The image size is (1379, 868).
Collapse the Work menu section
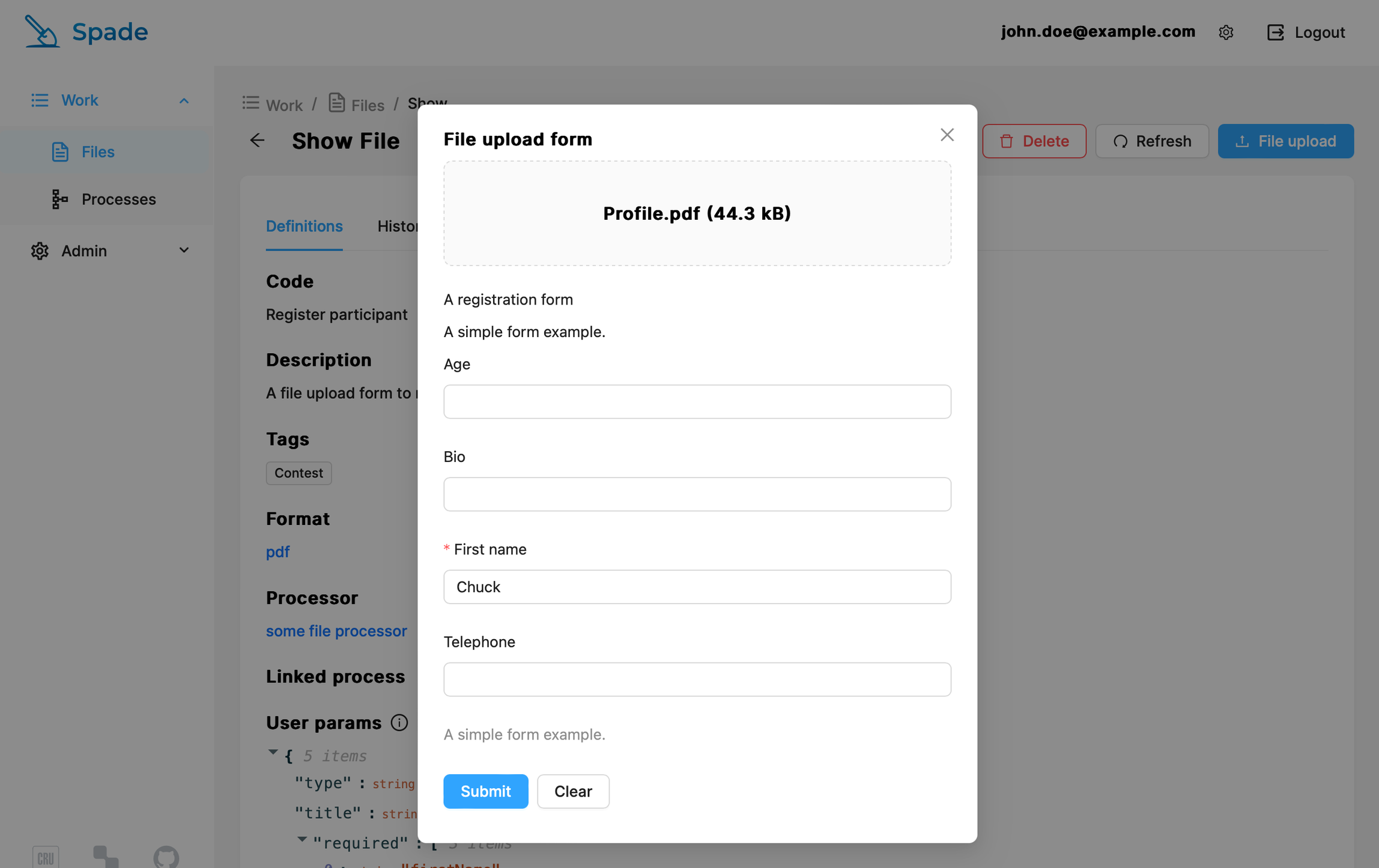(184, 100)
